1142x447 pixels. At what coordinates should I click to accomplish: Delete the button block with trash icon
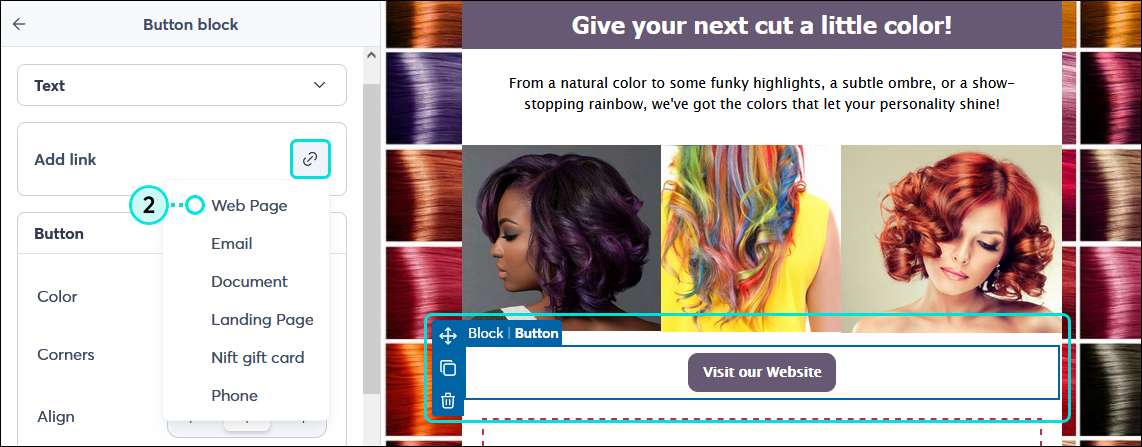coord(448,400)
